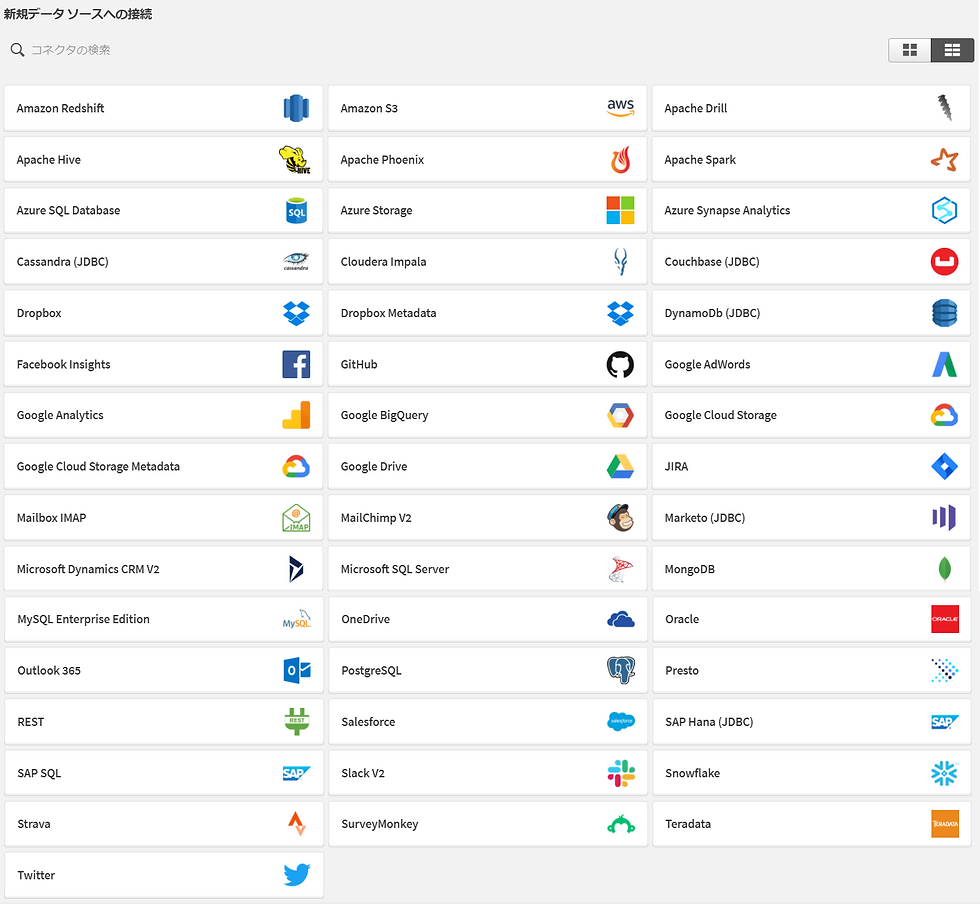Viewport: 980px width, 905px height.
Task: Click the Amazon Redshift connector icon
Action: tap(296, 108)
